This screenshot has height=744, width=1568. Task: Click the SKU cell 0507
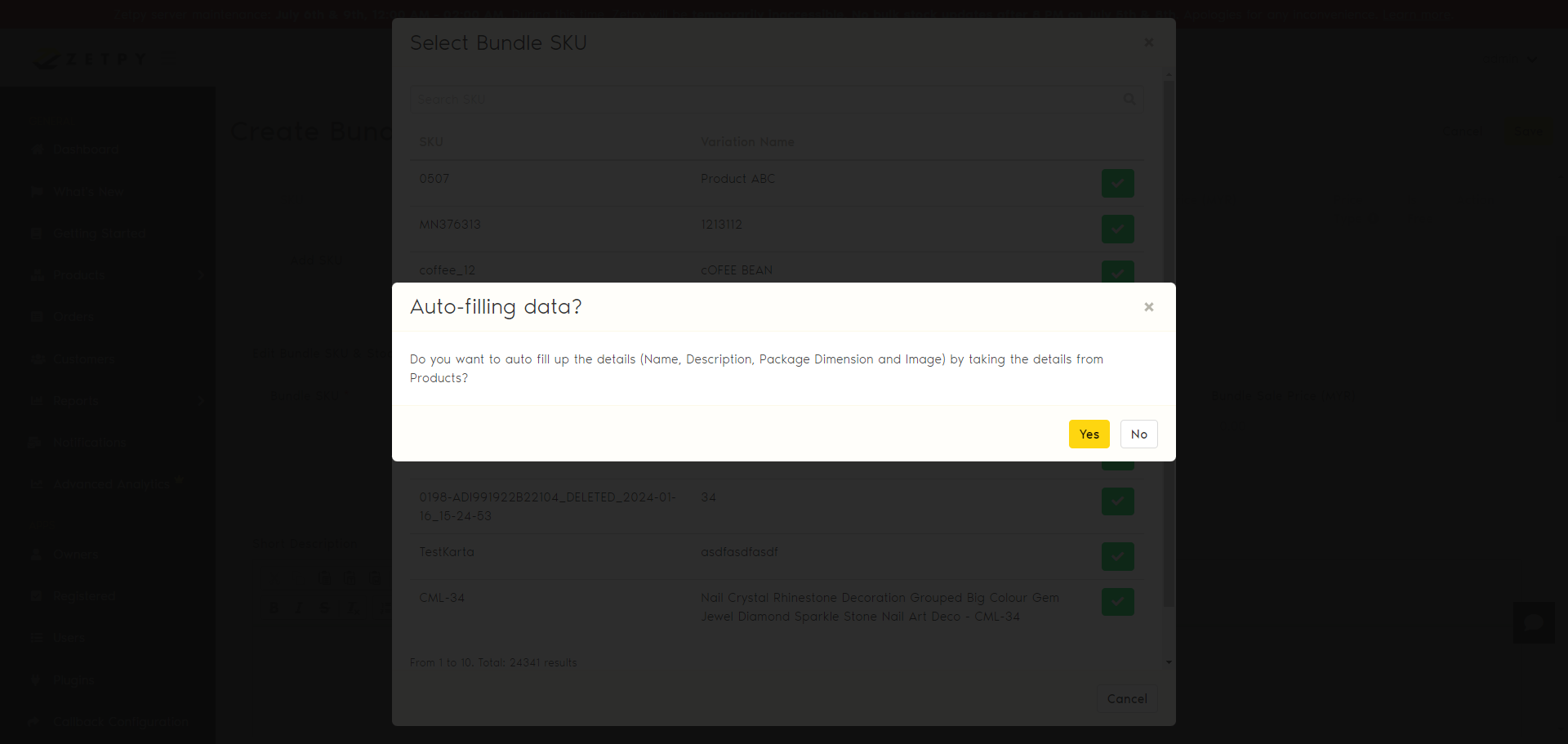(x=434, y=178)
